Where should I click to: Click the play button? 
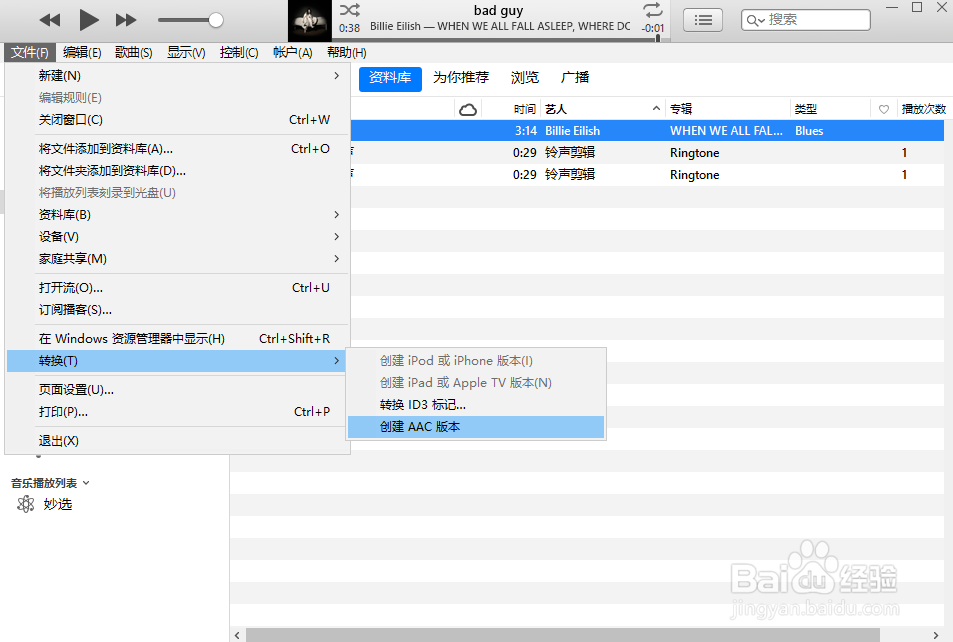[x=89, y=20]
